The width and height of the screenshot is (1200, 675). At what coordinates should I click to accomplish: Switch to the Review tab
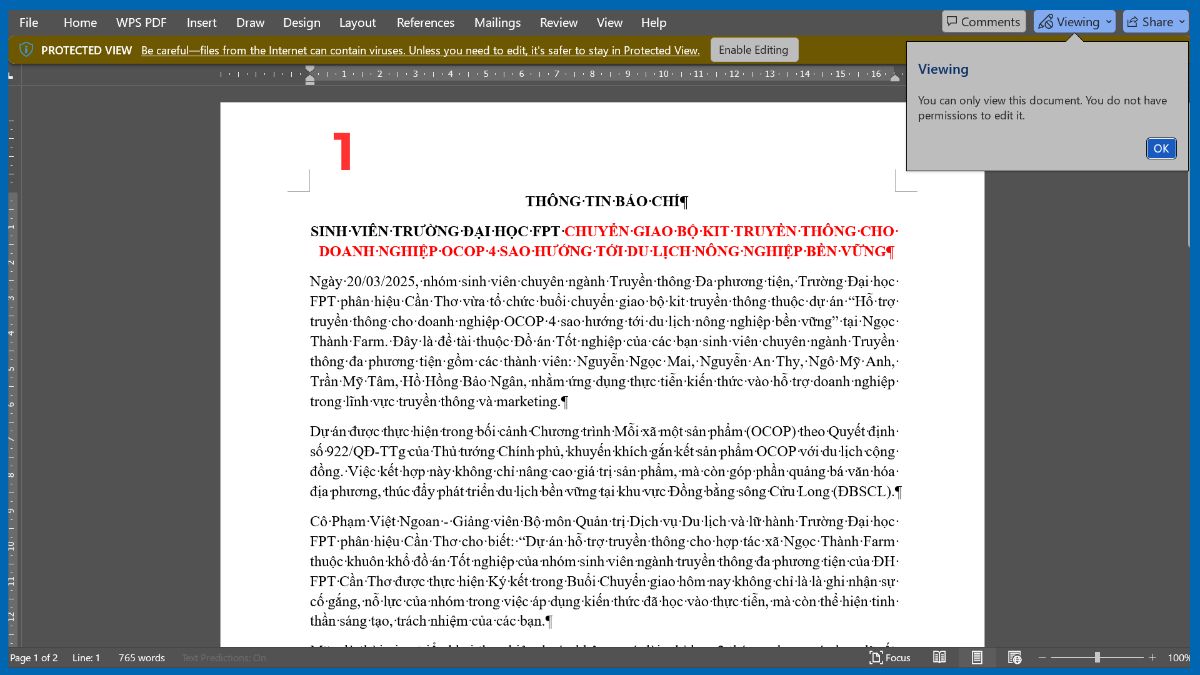click(558, 22)
